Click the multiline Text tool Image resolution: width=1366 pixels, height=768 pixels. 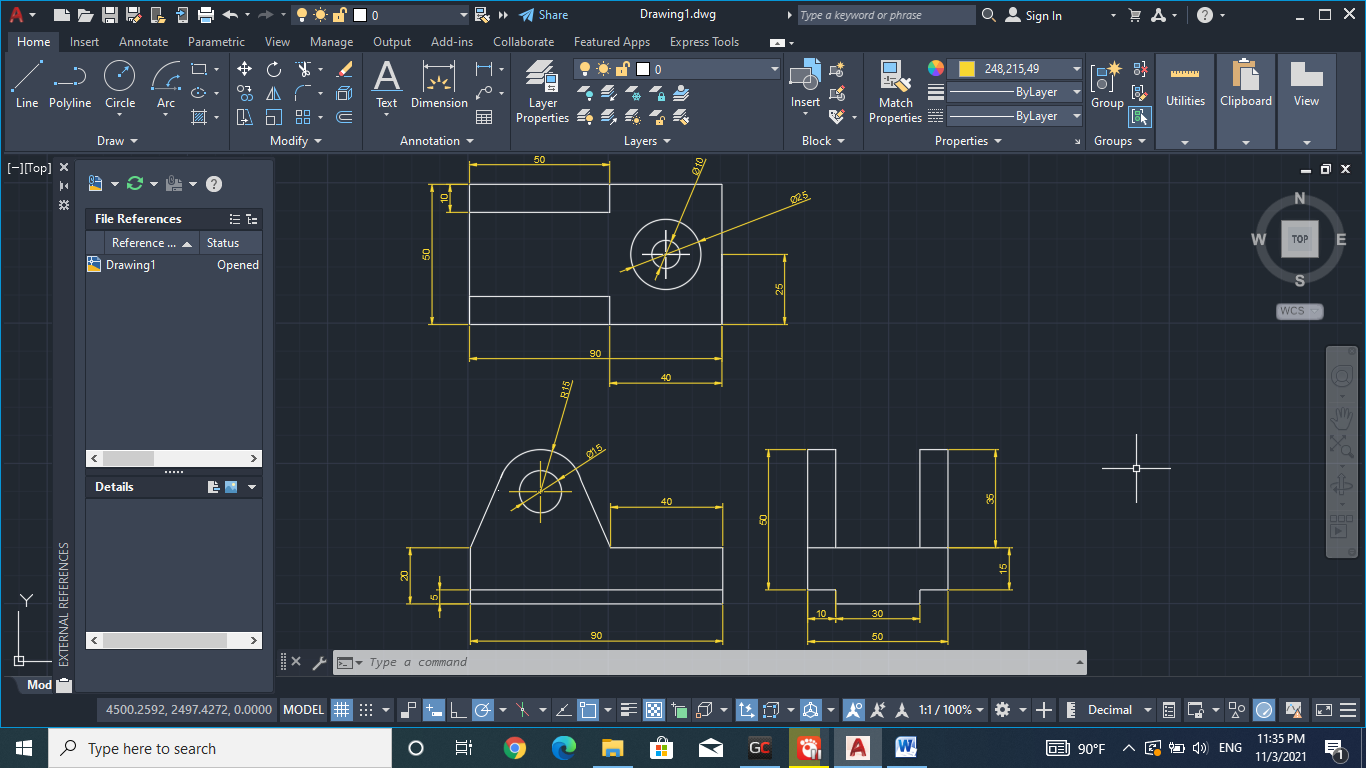pyautogui.click(x=386, y=84)
